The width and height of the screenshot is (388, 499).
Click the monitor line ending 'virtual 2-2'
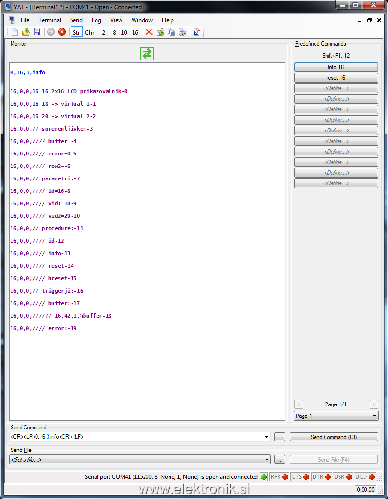[x=53, y=116]
